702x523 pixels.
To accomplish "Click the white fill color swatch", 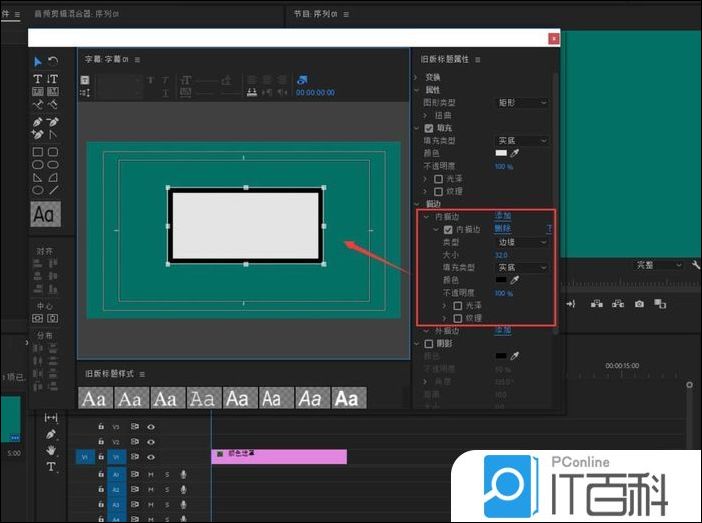I will [501, 154].
